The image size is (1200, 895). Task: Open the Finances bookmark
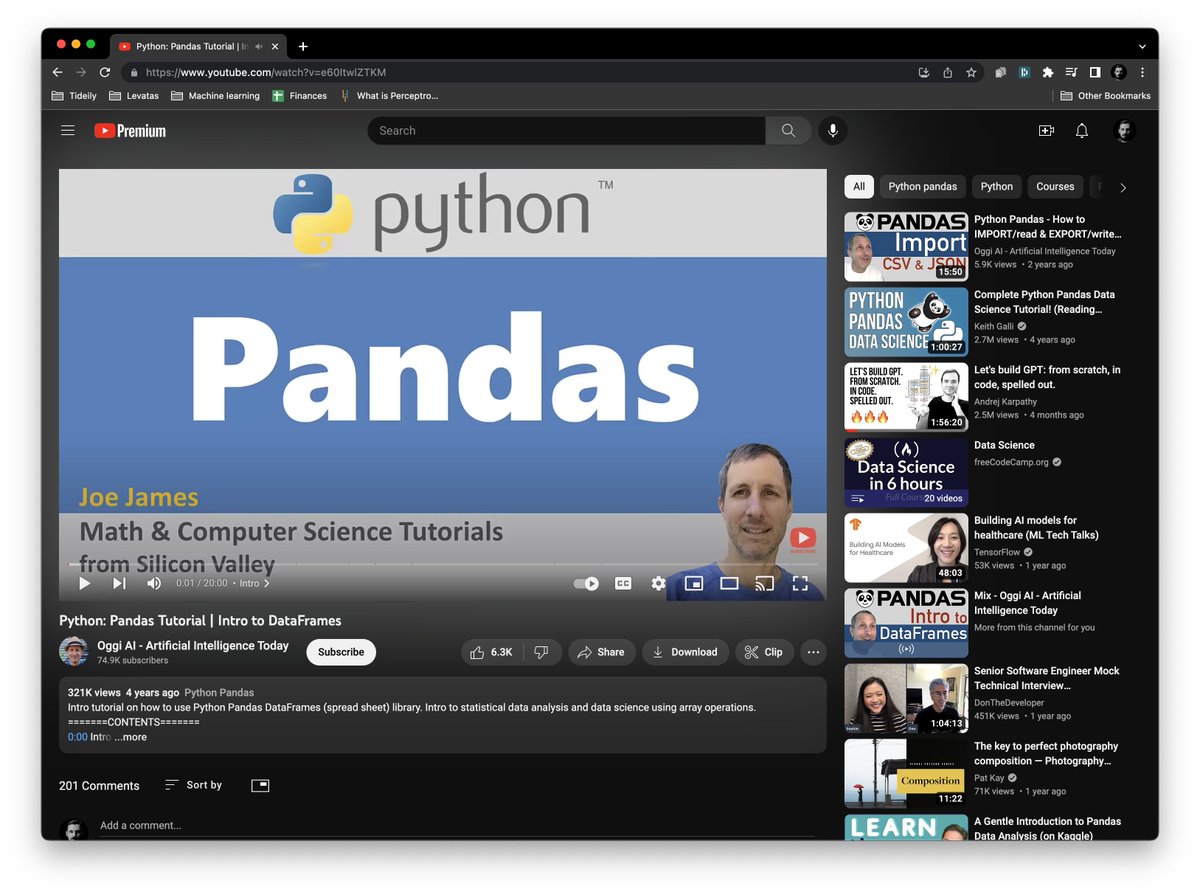pyautogui.click(x=300, y=96)
